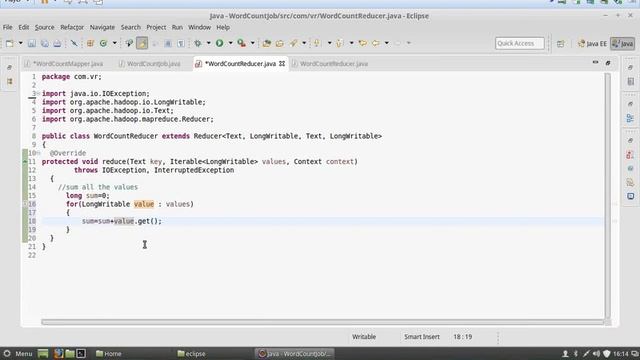The width and height of the screenshot is (640, 360).
Task: Click the Last Edit Location arrow icon
Action: (x=362, y=43)
